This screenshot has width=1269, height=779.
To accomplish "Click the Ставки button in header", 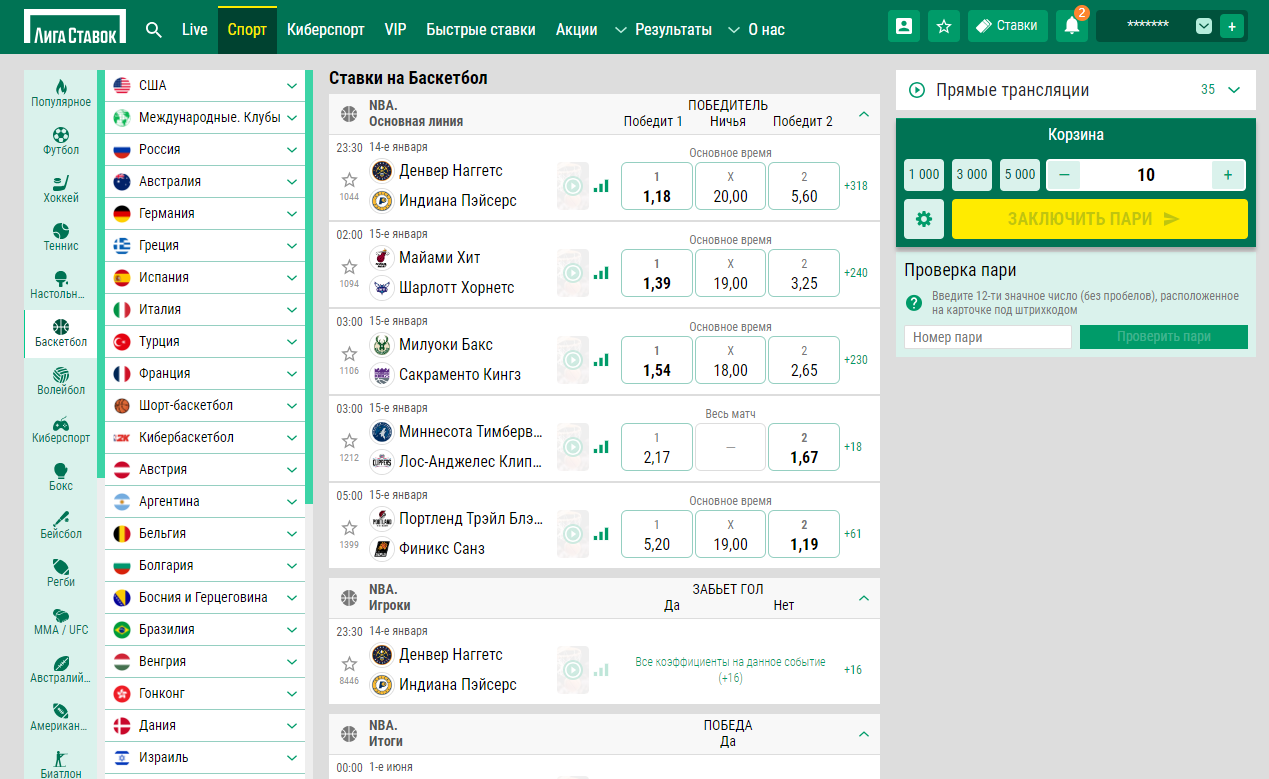I will pos(1008,26).
